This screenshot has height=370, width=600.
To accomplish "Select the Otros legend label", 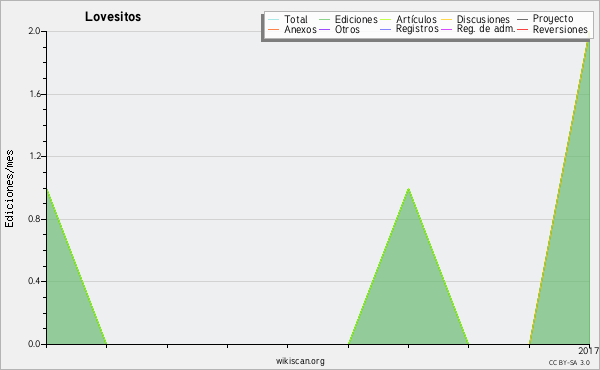I will [347, 29].
